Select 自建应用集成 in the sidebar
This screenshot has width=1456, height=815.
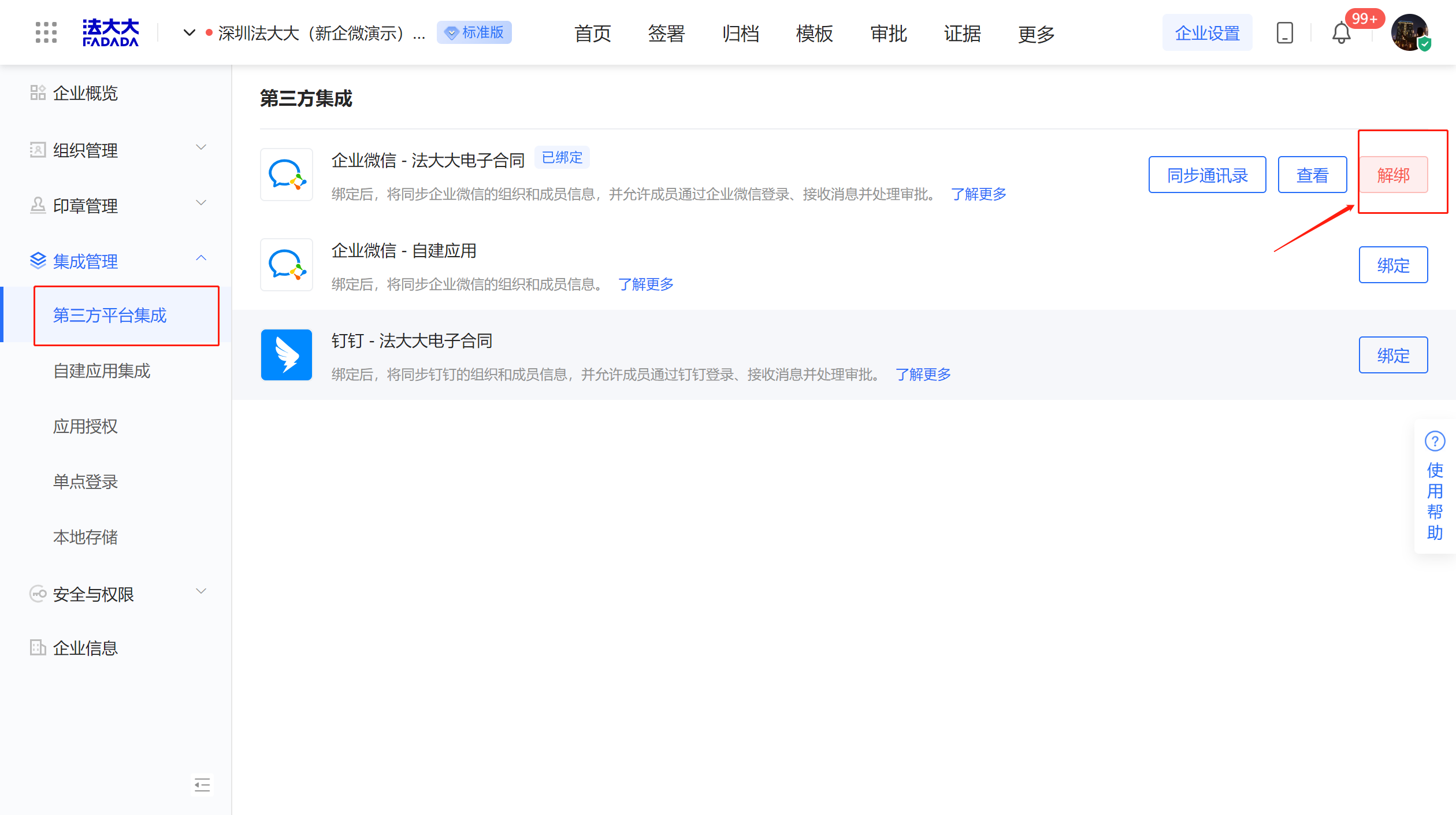(102, 371)
